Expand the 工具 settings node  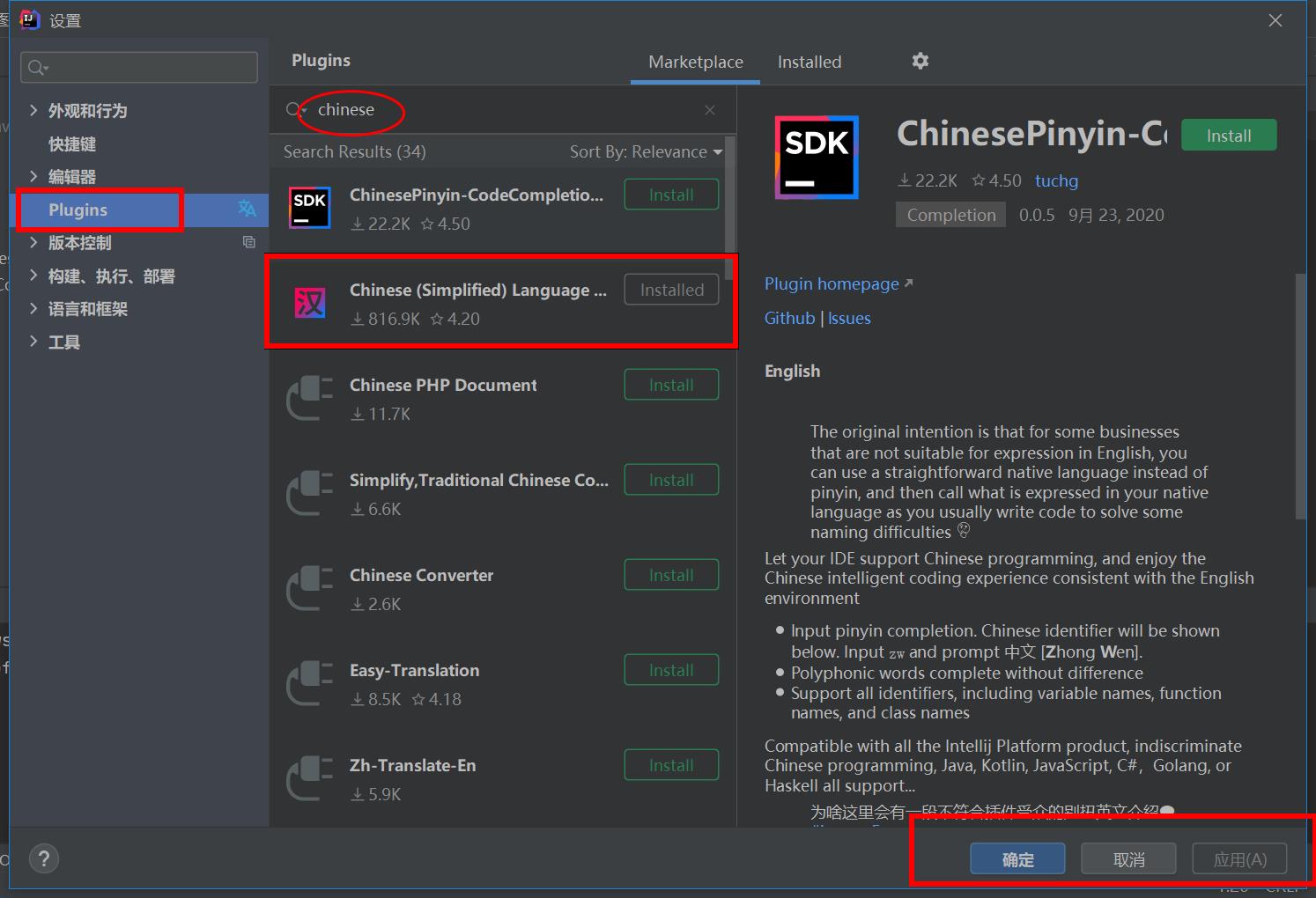coord(33,342)
